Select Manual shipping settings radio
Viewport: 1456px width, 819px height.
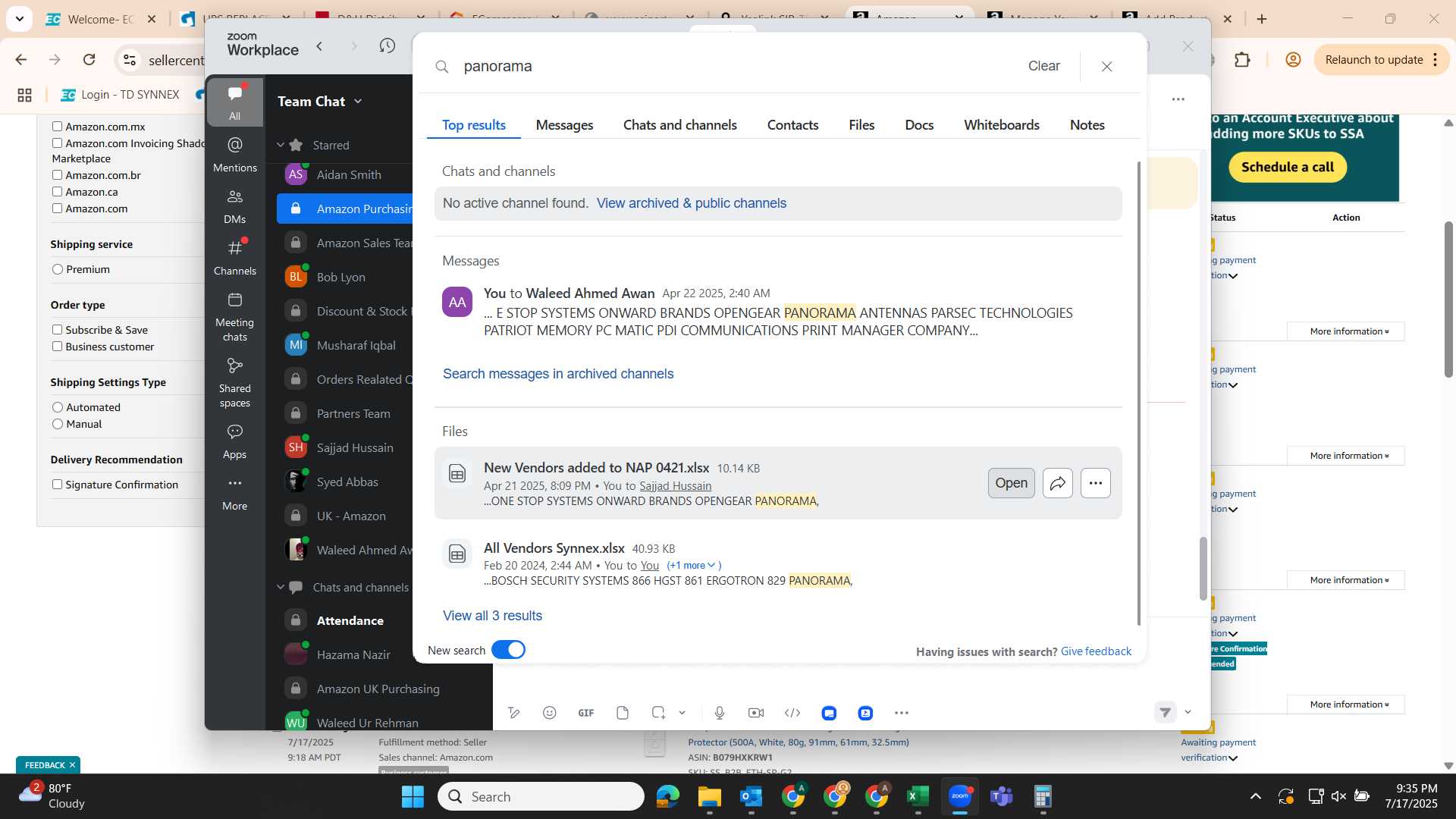58,424
